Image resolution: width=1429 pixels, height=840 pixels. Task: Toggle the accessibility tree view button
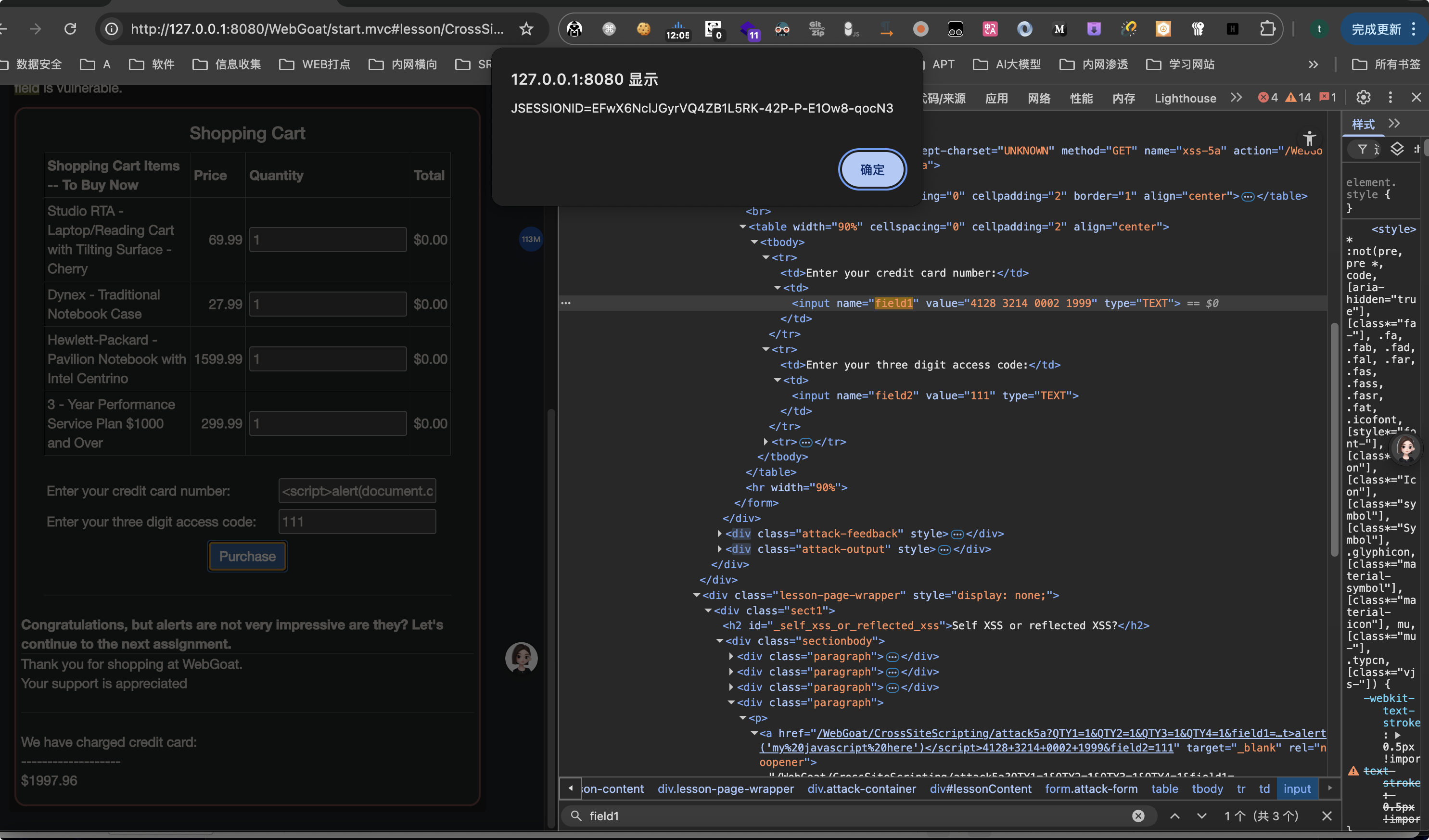[1309, 139]
